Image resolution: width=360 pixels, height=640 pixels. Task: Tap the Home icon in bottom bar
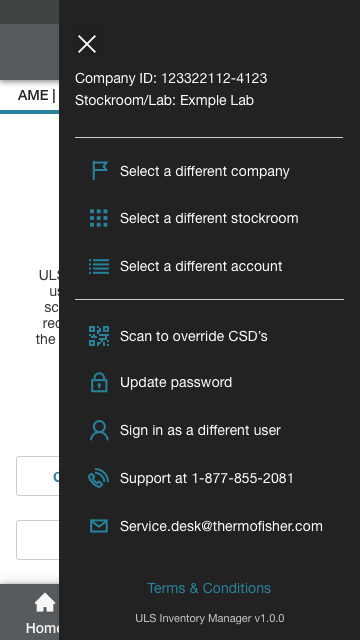pos(45,603)
